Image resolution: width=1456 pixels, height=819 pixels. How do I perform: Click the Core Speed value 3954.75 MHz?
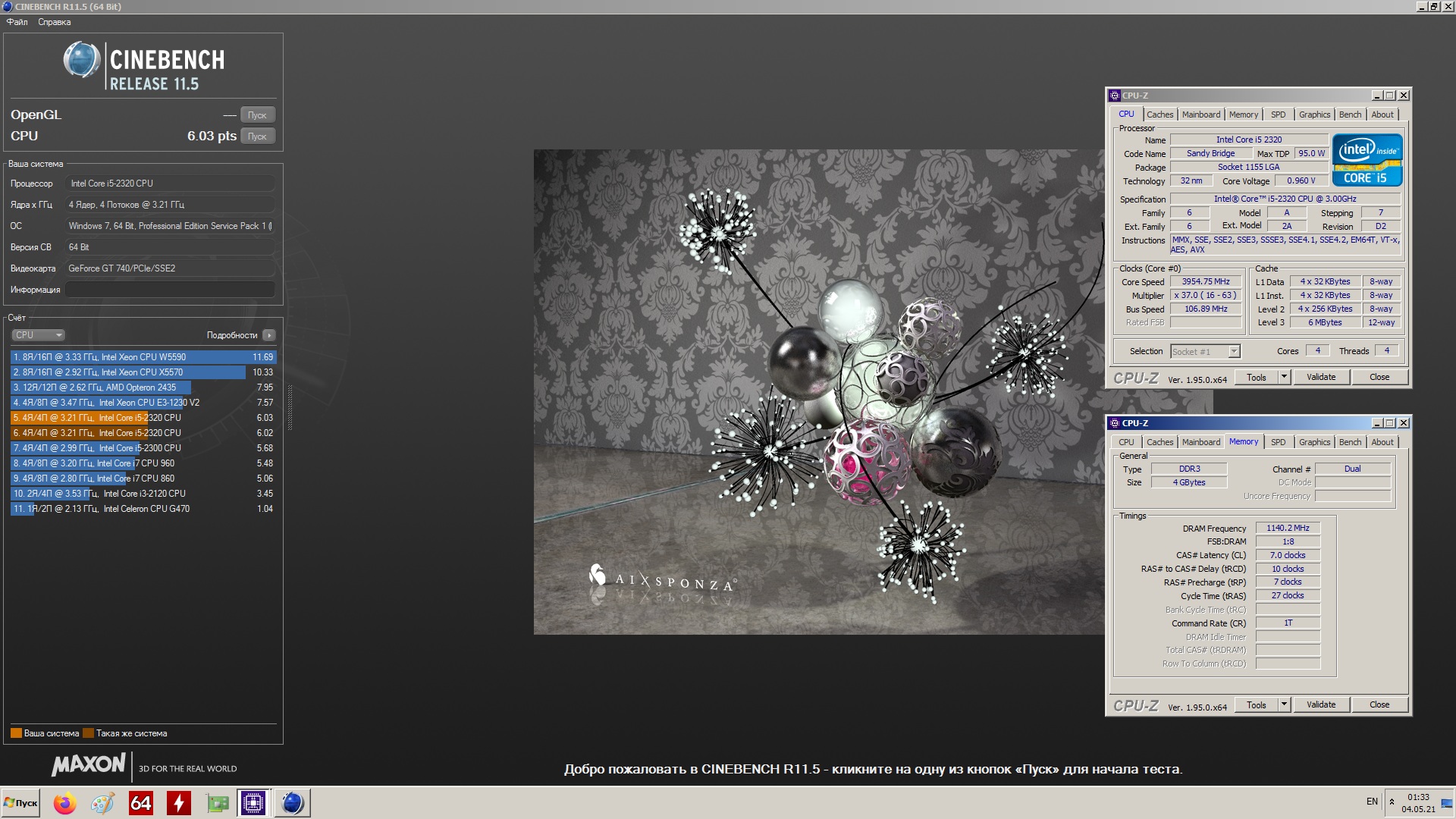[x=1206, y=282]
